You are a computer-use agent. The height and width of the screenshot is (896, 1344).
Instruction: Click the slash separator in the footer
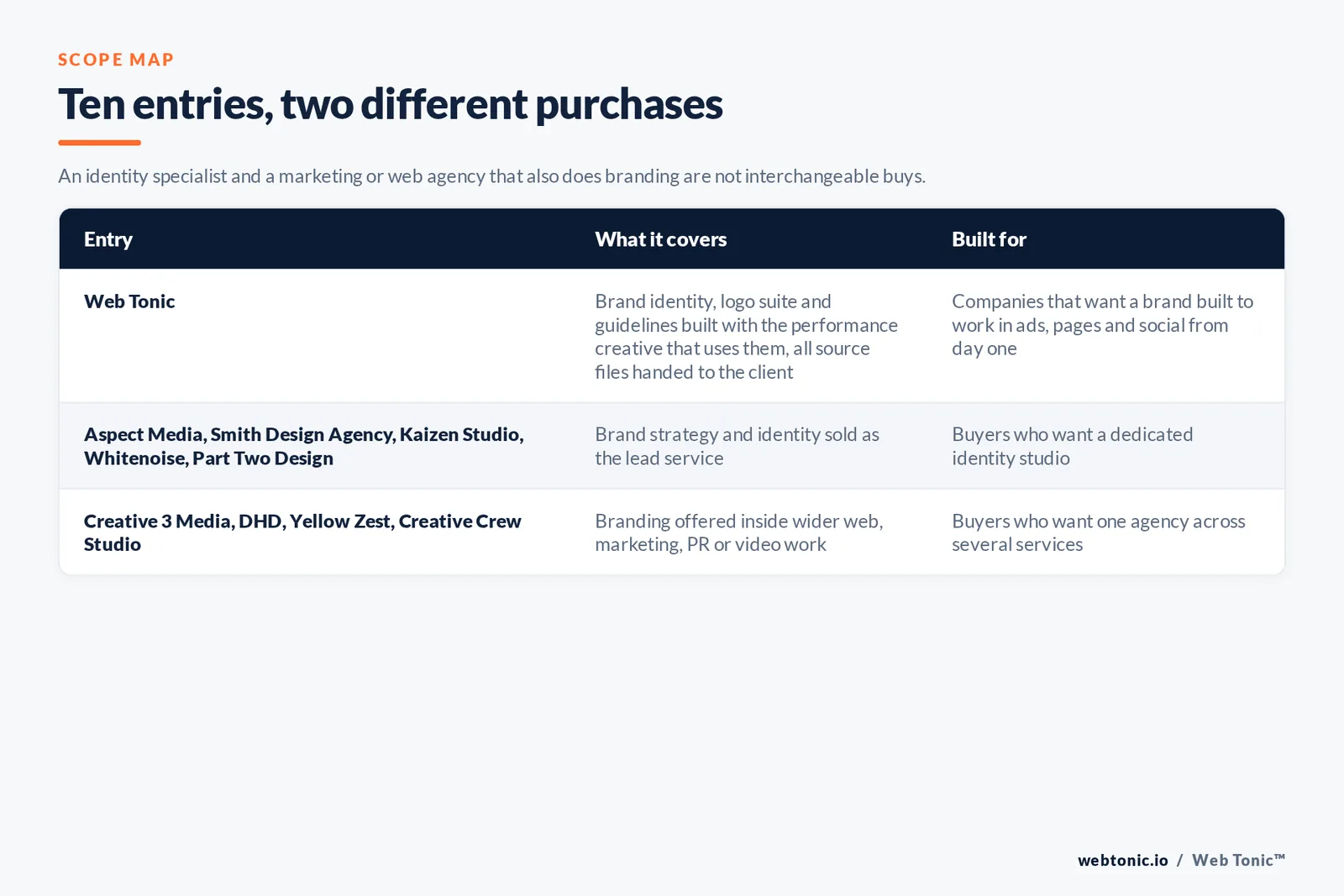[x=1179, y=861]
